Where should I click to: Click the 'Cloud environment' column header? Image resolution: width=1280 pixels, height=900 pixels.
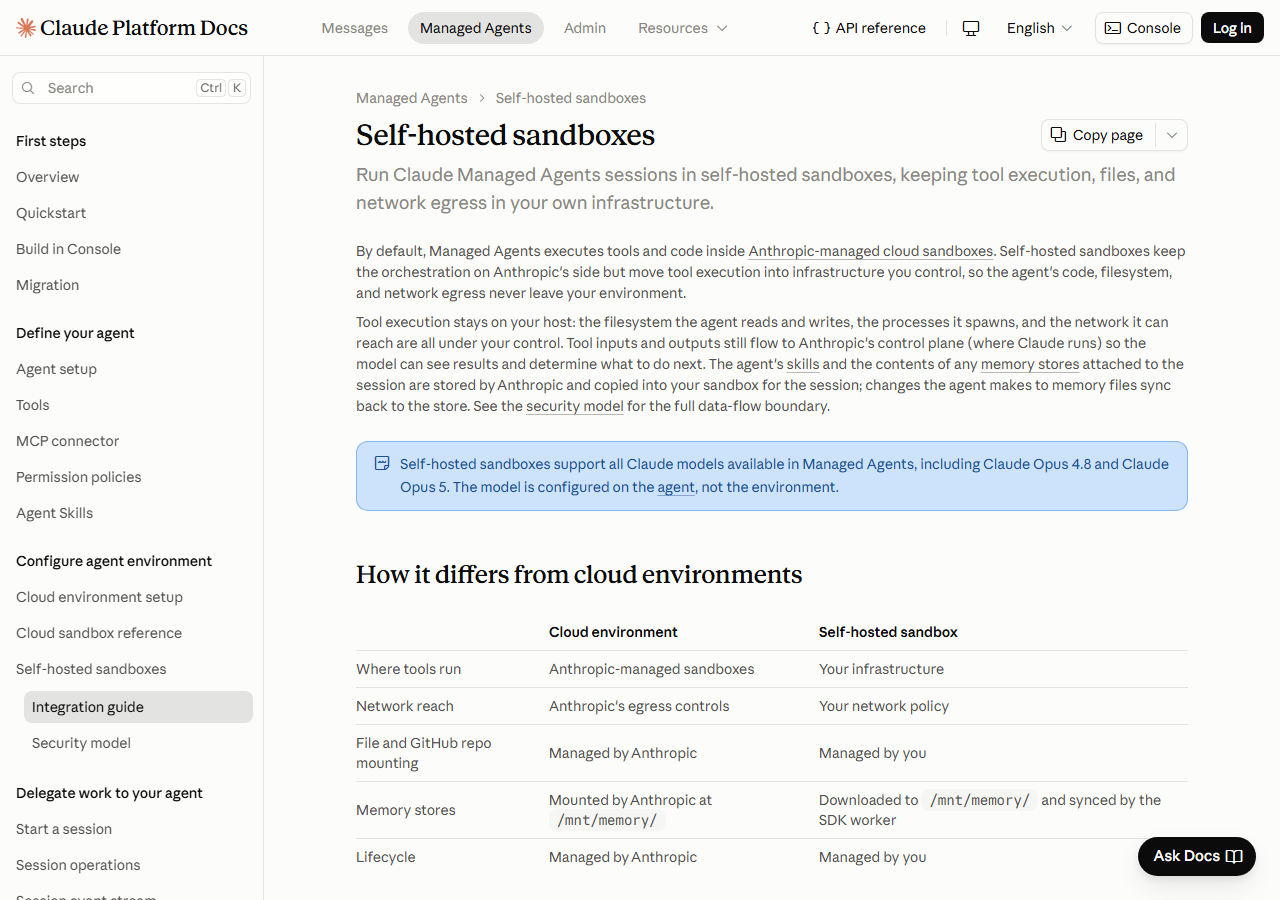613,632
